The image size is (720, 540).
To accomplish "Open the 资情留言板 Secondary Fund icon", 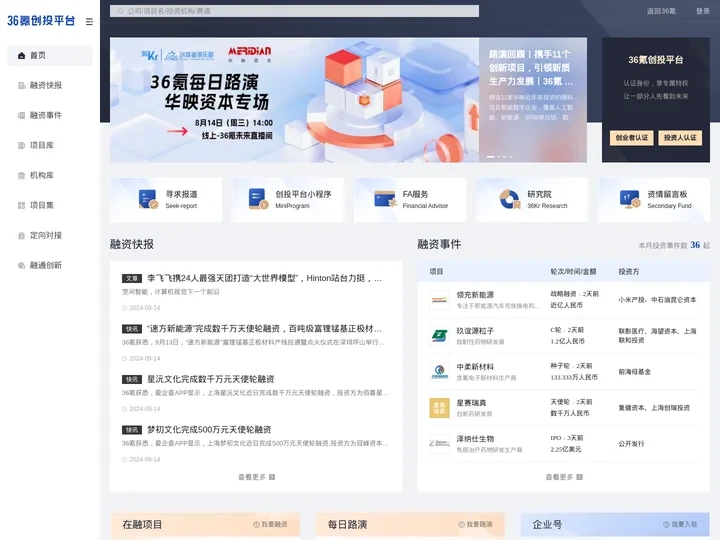I will pos(630,200).
